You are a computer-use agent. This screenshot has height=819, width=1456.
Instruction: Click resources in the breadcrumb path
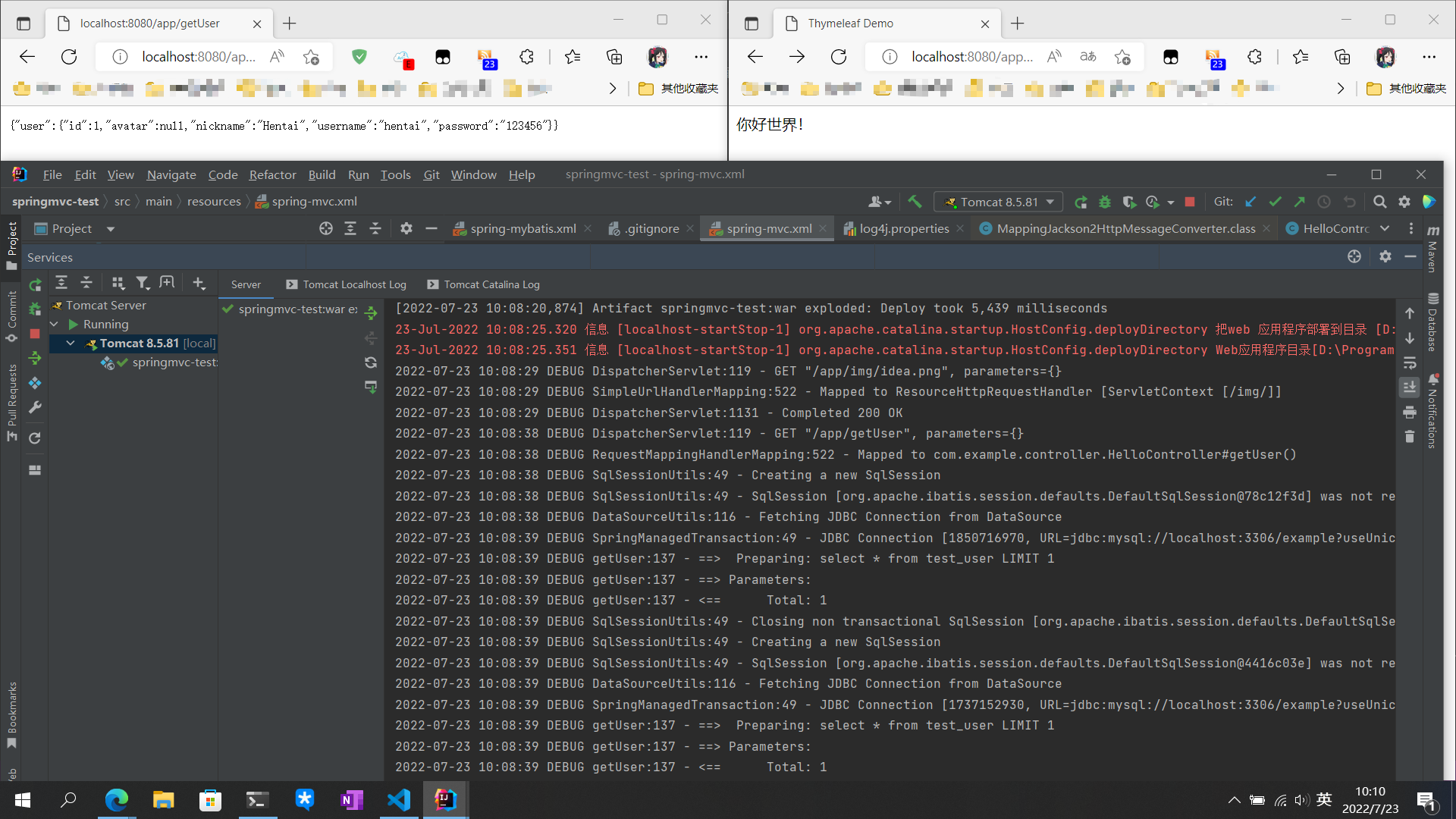pyautogui.click(x=214, y=202)
